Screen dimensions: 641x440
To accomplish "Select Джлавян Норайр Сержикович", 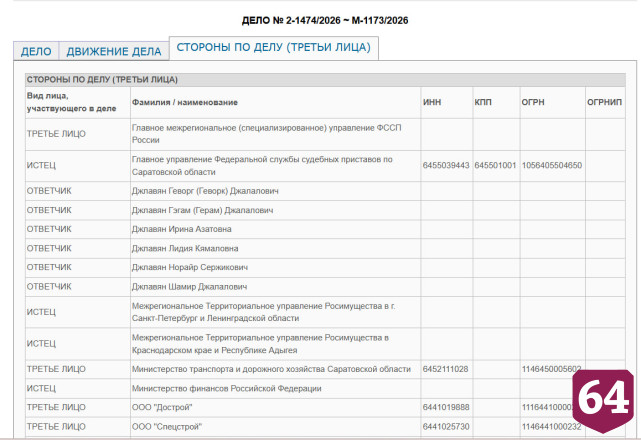I will click(x=190, y=267).
